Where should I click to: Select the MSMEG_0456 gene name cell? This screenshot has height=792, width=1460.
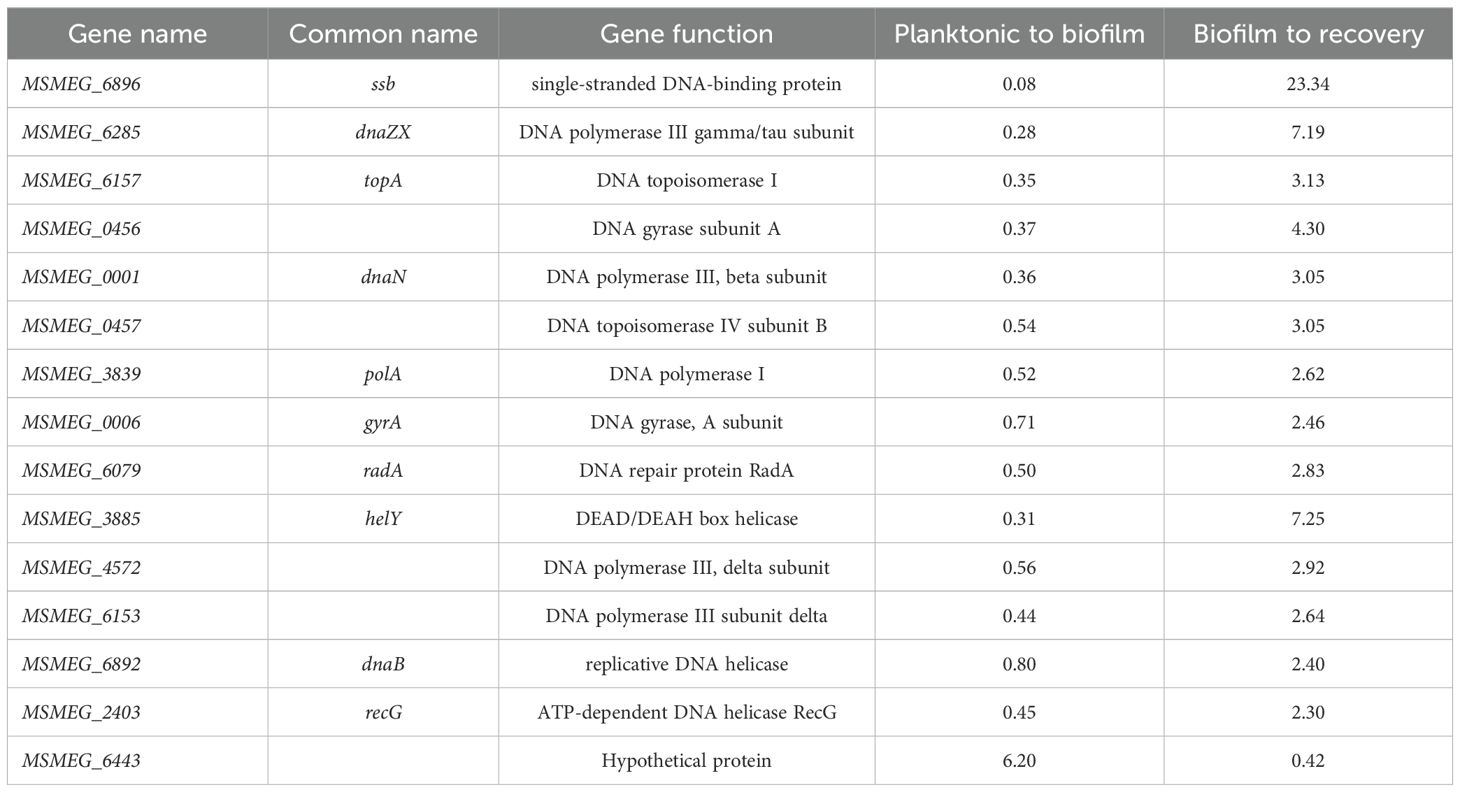pyautogui.click(x=80, y=229)
